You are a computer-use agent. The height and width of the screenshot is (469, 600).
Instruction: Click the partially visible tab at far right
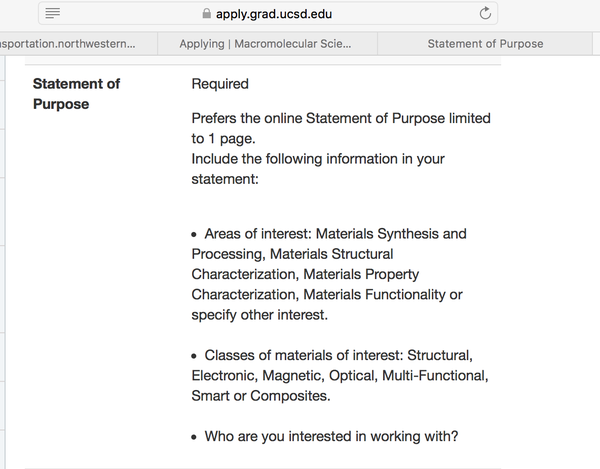pyautogui.click(x=596, y=44)
